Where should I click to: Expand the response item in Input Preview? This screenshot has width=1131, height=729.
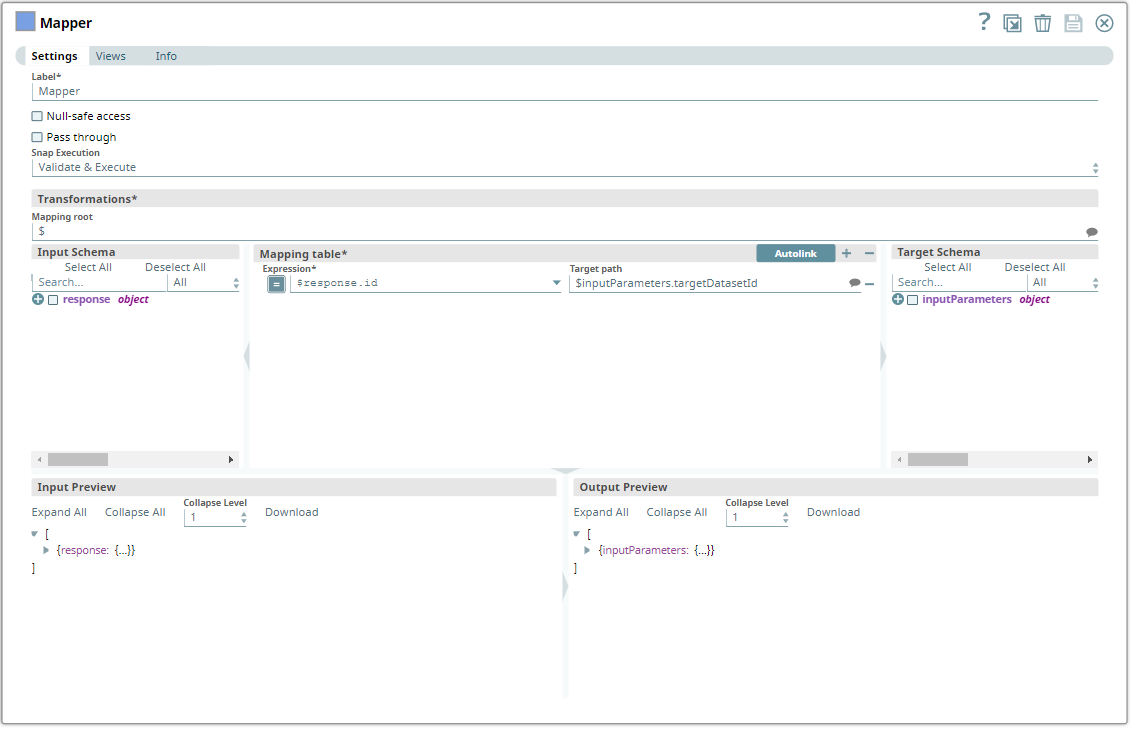pyautogui.click(x=46, y=550)
